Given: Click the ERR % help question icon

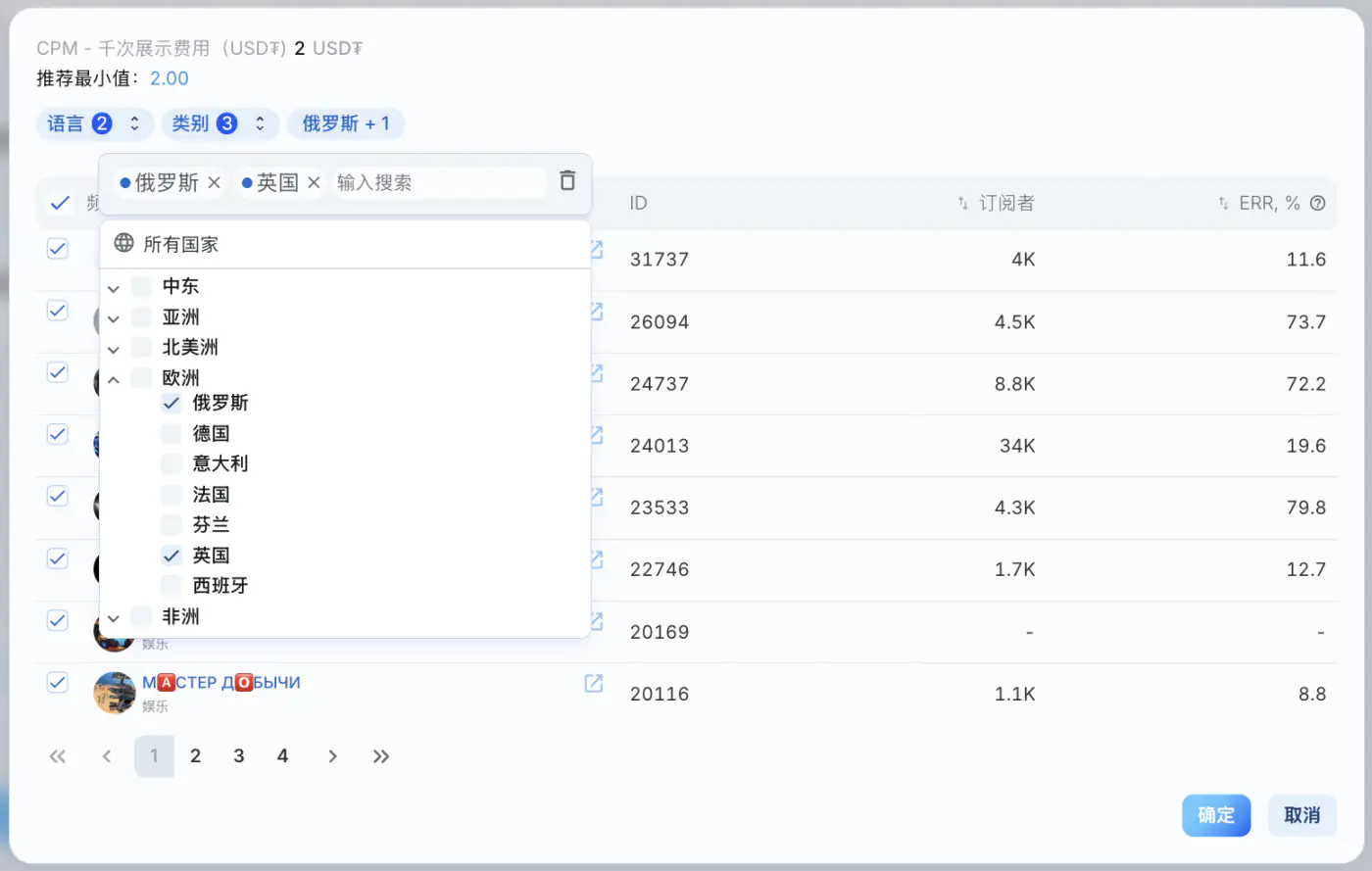Looking at the screenshot, I should pyautogui.click(x=1318, y=203).
